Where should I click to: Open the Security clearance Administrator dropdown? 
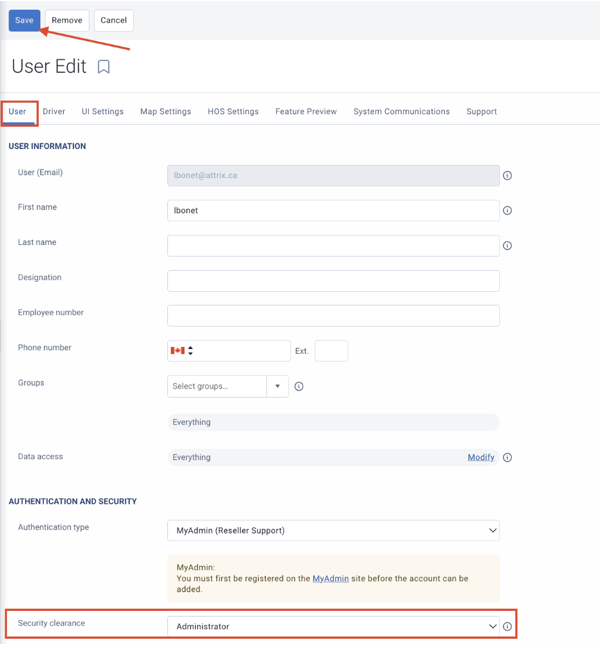(334, 626)
